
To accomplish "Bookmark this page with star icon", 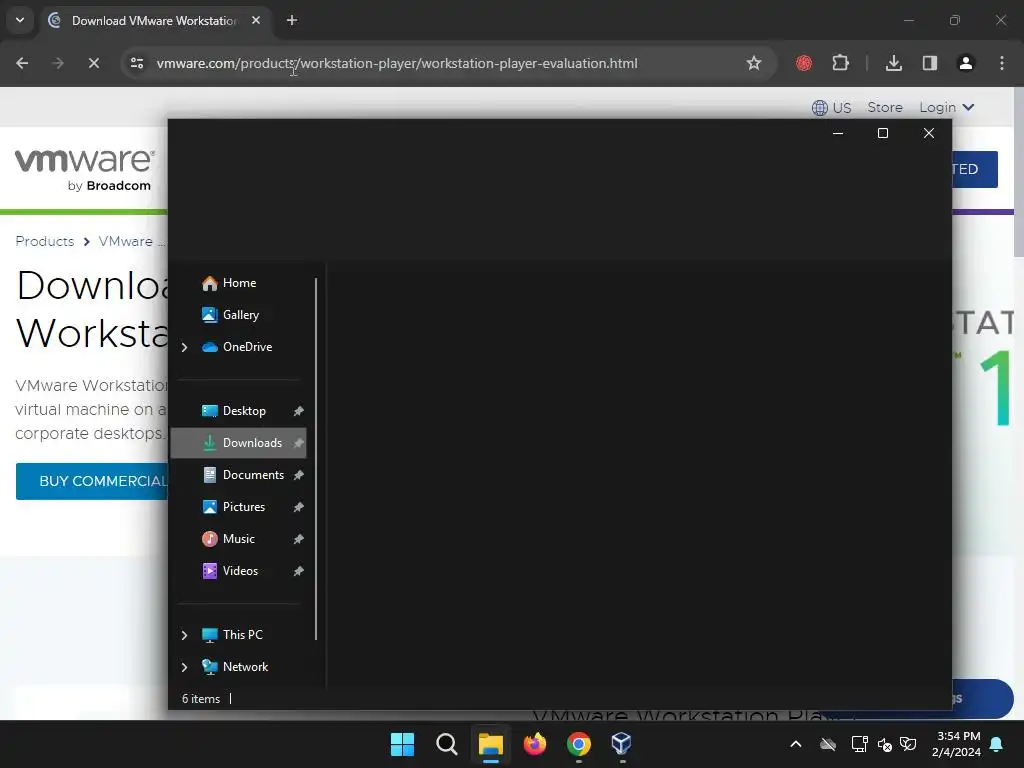I will (x=754, y=63).
